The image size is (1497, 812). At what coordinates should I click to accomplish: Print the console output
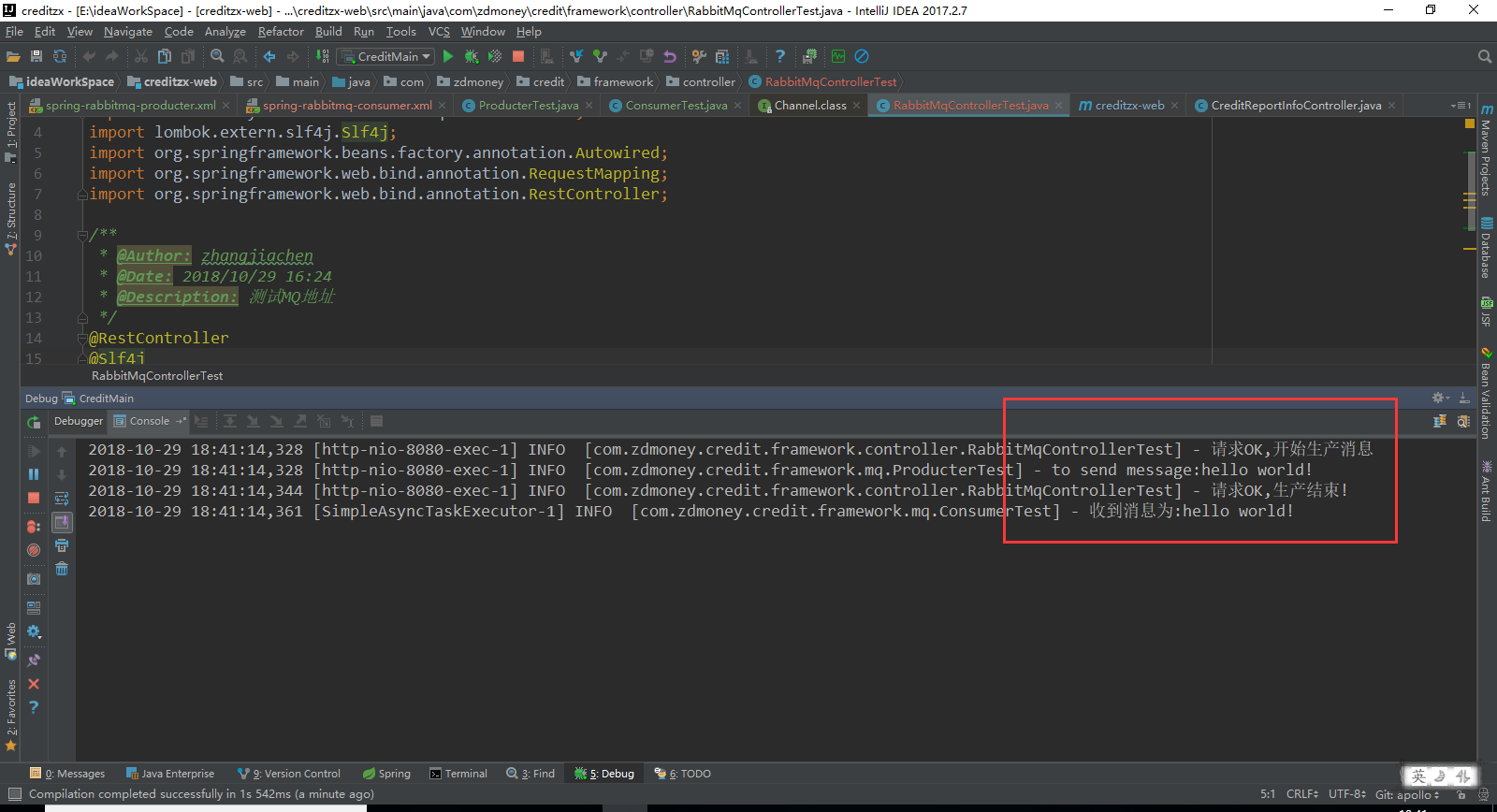pyautogui.click(x=62, y=545)
